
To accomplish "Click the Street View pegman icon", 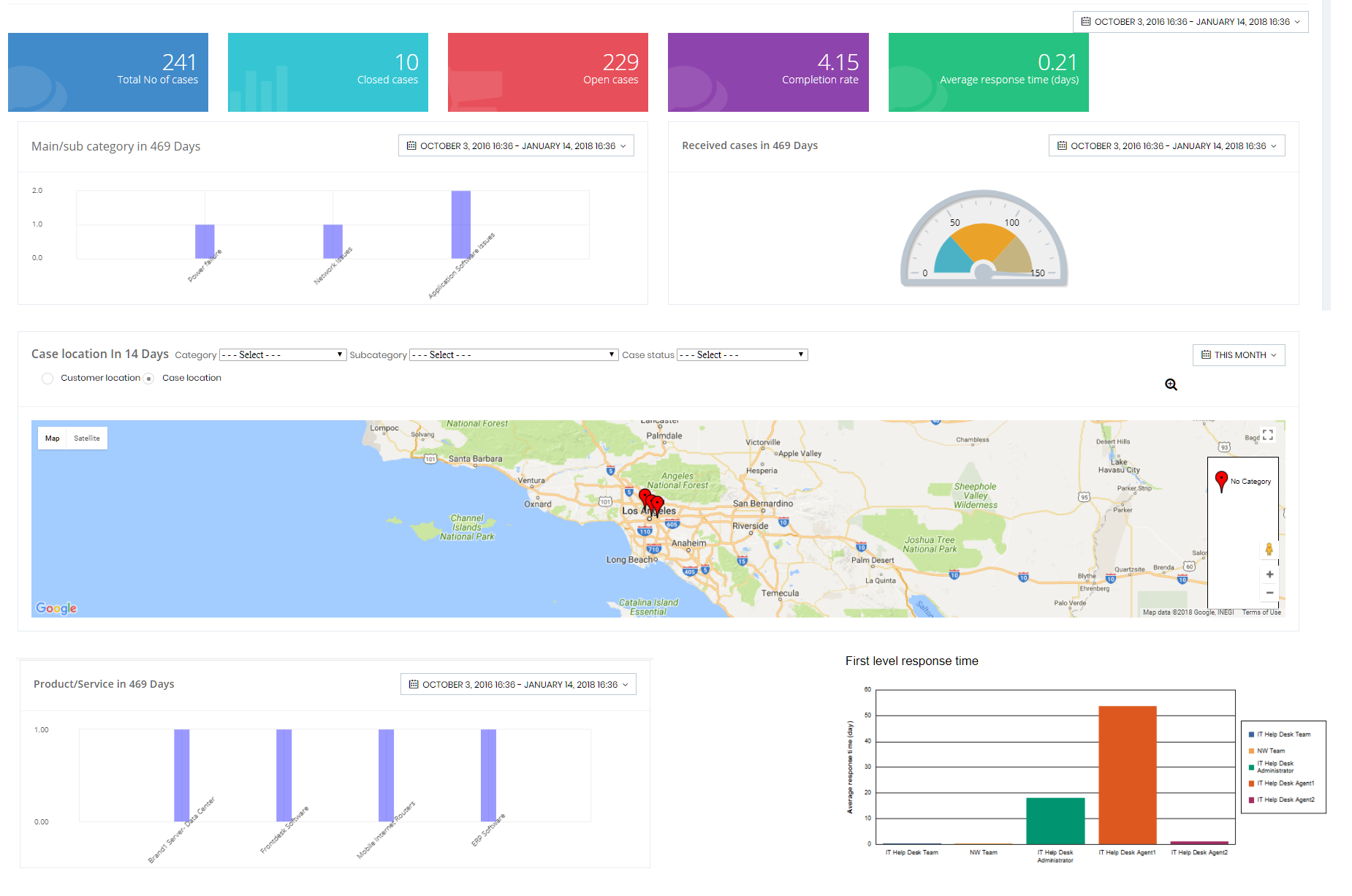I will 1269,550.
